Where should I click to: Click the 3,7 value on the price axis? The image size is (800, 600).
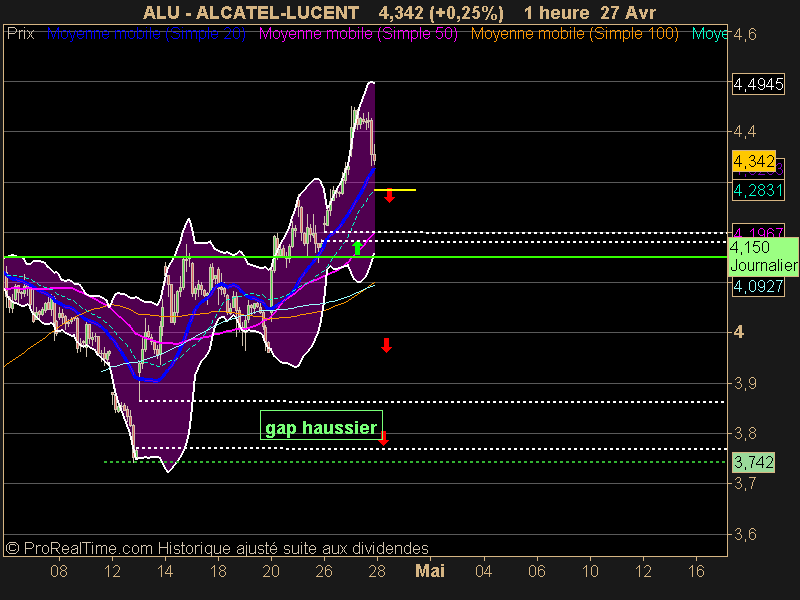(x=745, y=483)
